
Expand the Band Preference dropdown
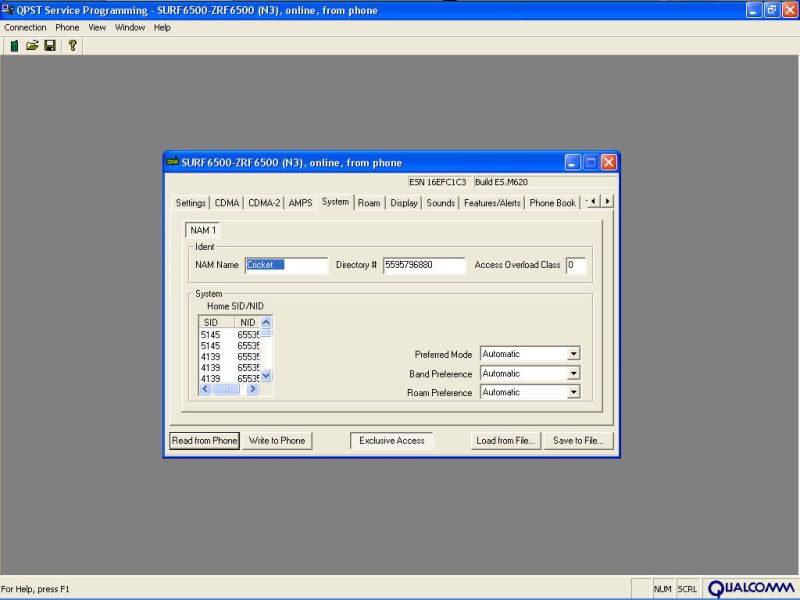click(573, 373)
